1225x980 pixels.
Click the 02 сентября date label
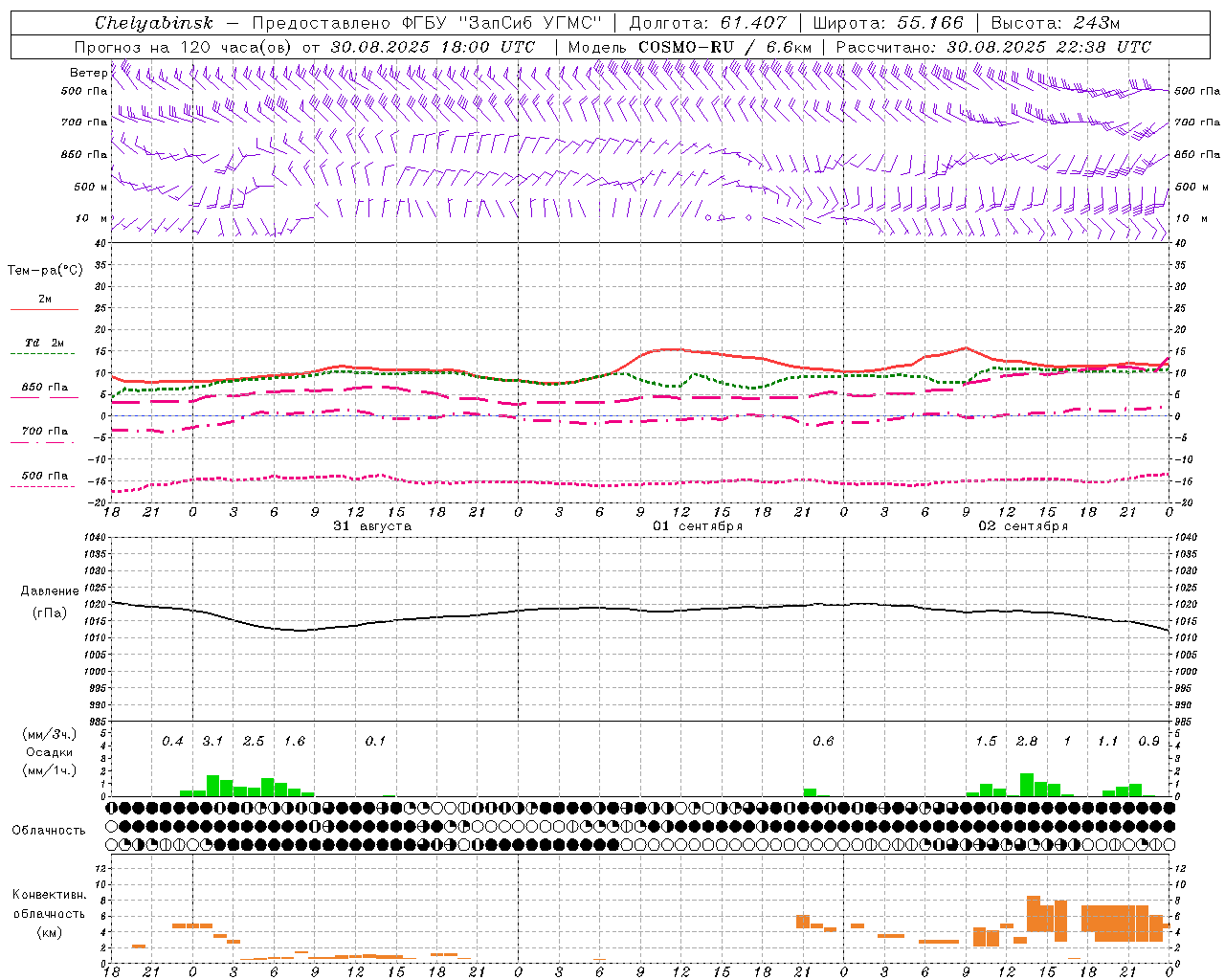coord(1023,526)
